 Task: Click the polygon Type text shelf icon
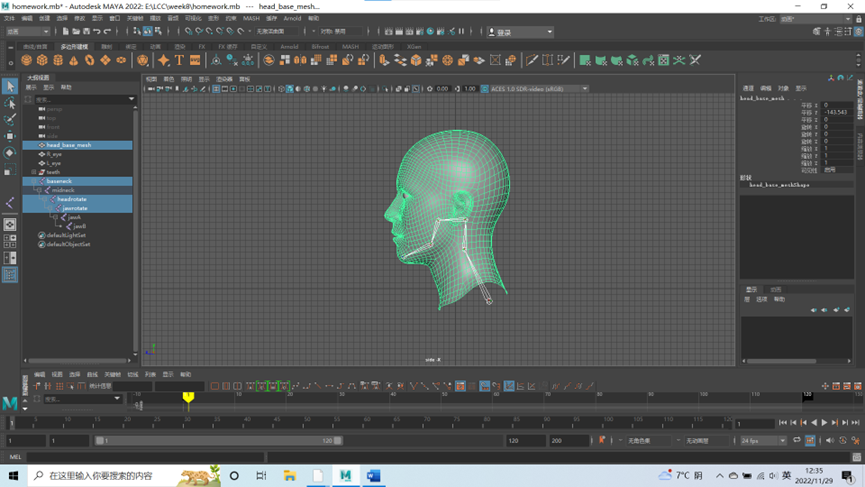[179, 60]
